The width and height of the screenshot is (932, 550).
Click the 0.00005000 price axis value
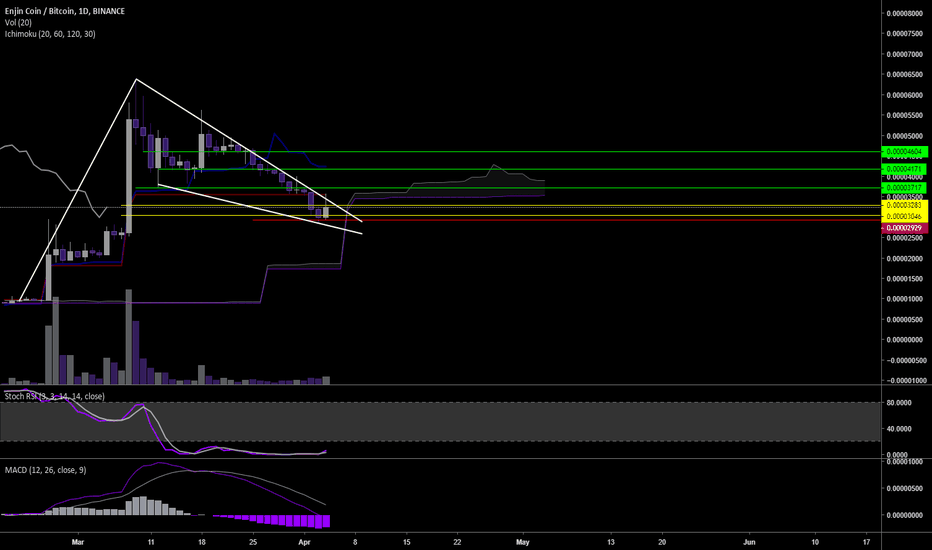905,136
